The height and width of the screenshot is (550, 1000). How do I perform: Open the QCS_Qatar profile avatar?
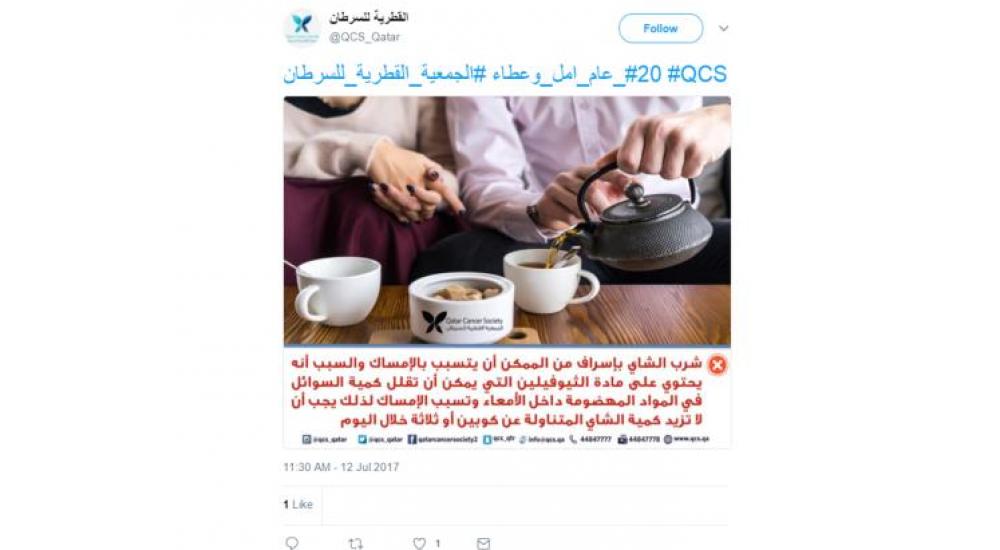[x=302, y=27]
